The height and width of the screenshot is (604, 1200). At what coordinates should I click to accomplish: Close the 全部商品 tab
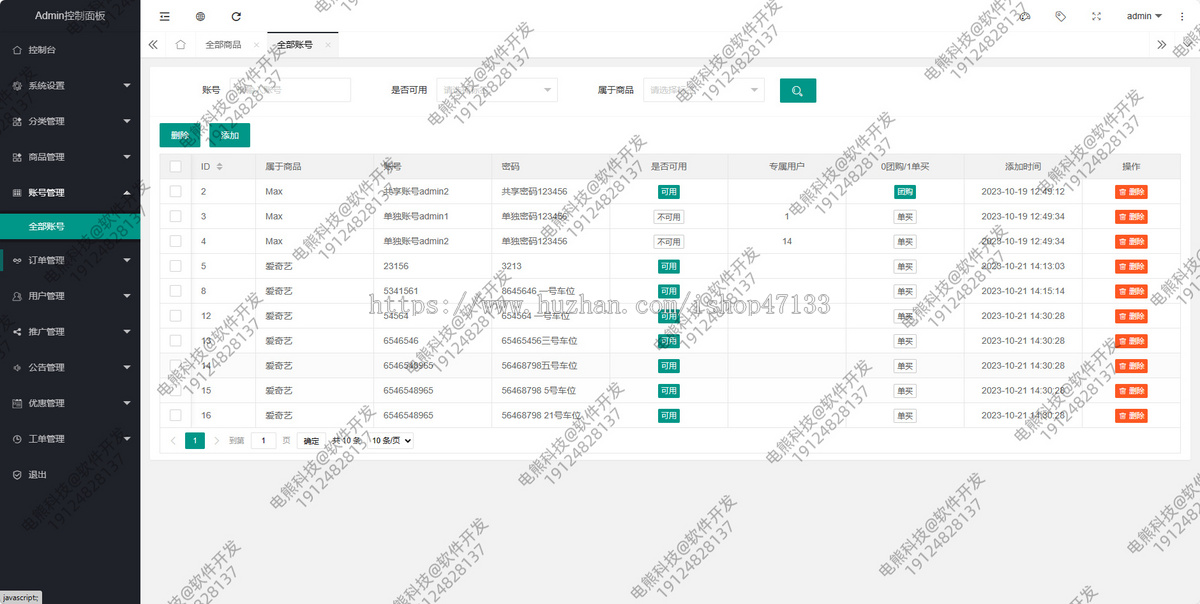coord(256,45)
